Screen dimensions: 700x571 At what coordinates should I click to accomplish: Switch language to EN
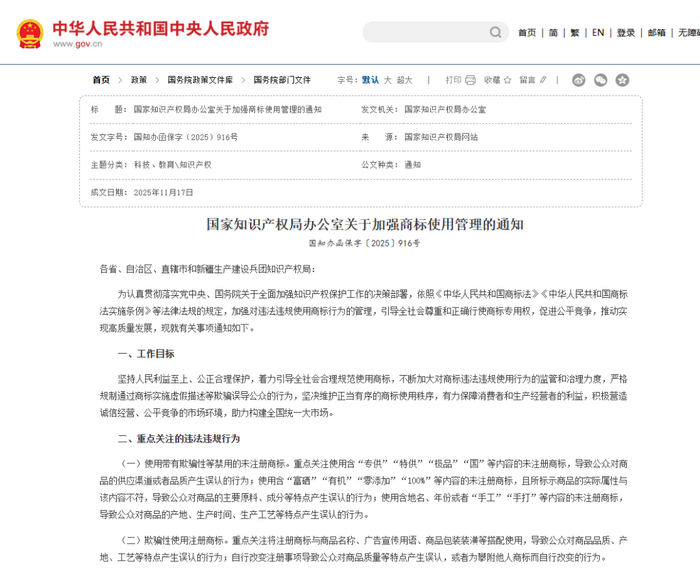598,33
